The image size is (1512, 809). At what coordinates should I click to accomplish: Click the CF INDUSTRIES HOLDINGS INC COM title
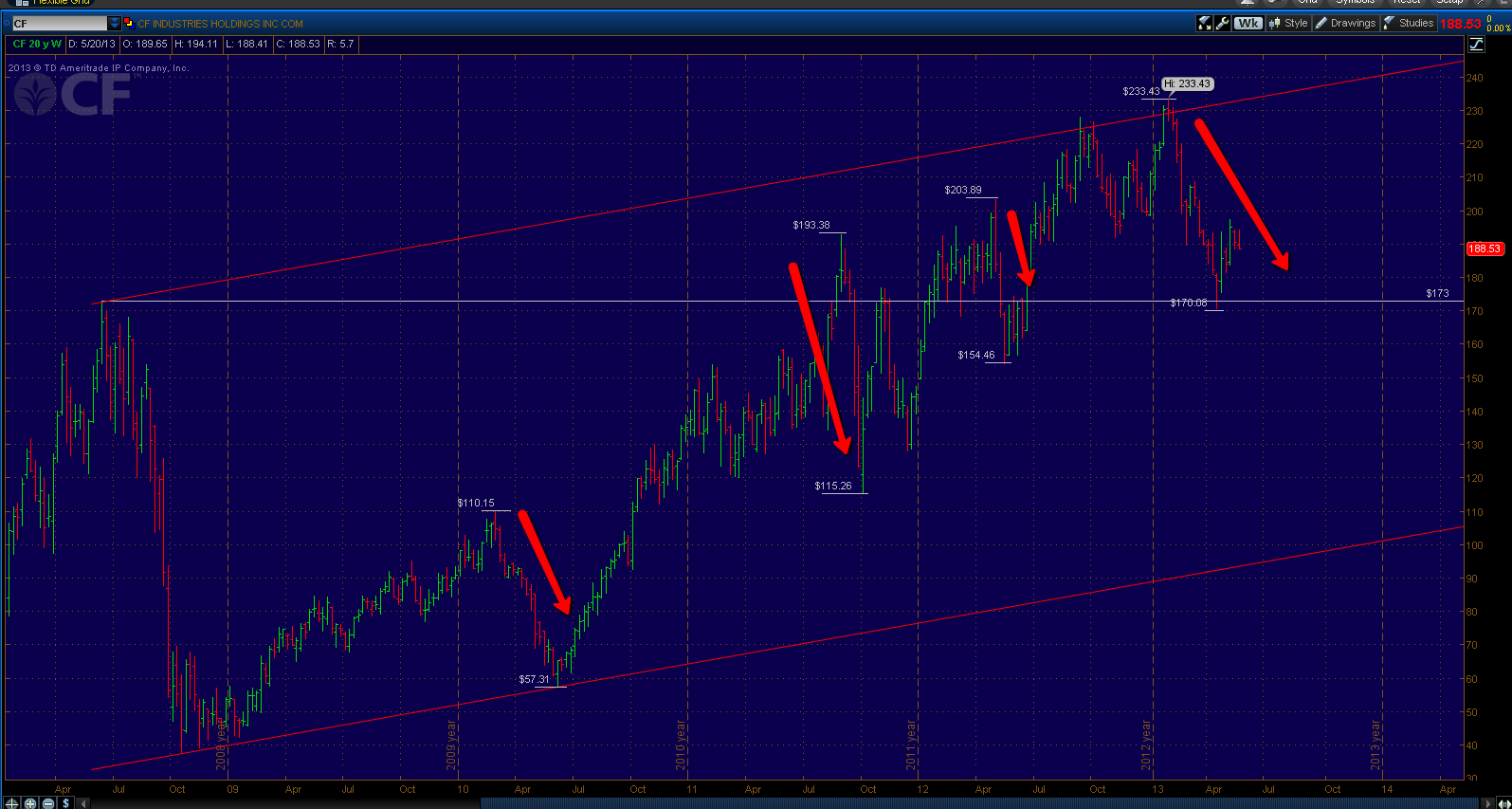pos(221,24)
